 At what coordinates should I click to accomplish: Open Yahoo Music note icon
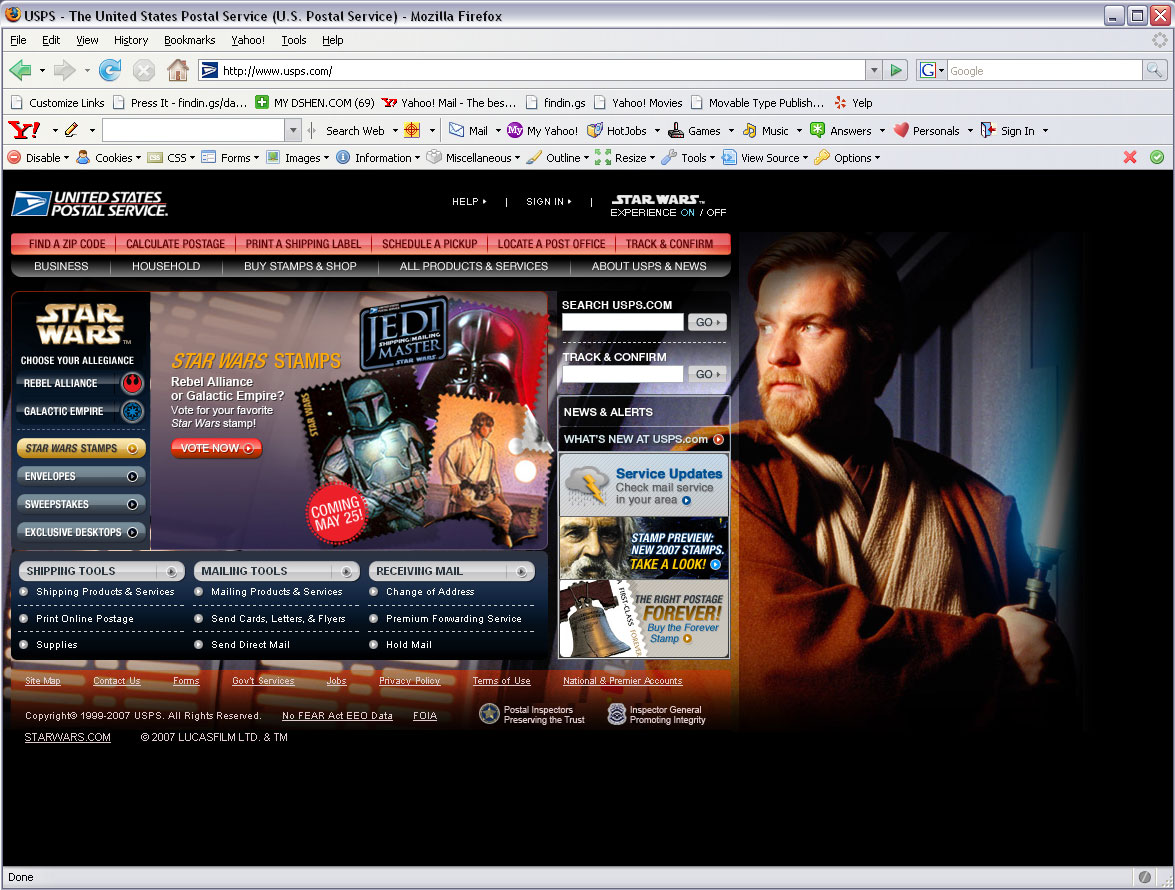pos(749,130)
